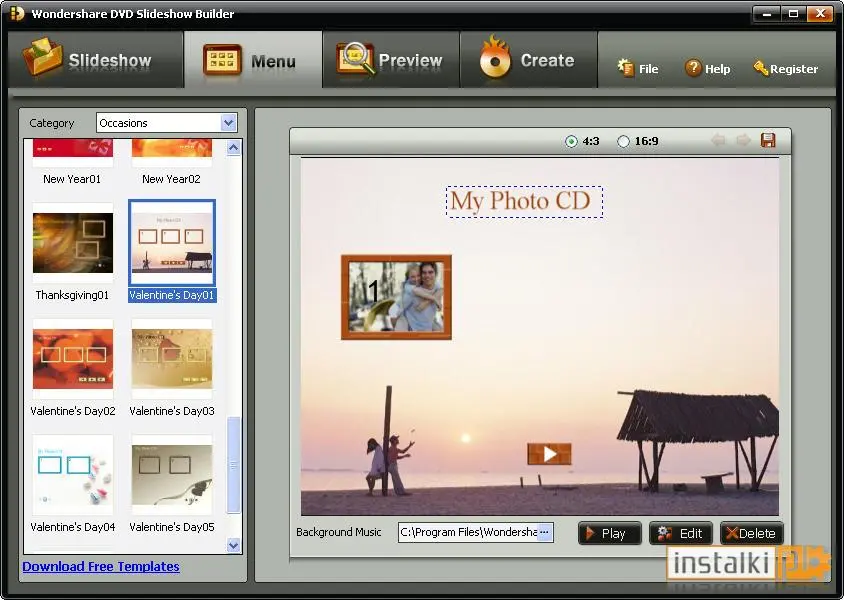
Task: Click the save floppy disk icon
Action: [x=768, y=140]
